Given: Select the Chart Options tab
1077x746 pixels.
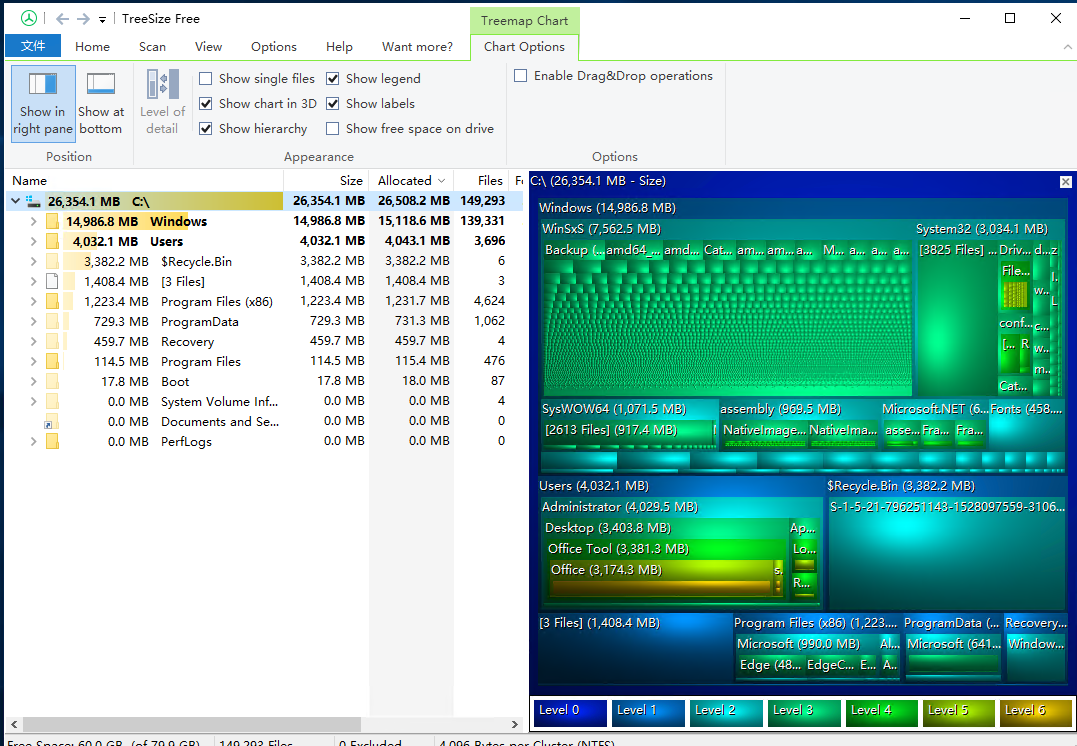Looking at the screenshot, I should tap(524, 47).
